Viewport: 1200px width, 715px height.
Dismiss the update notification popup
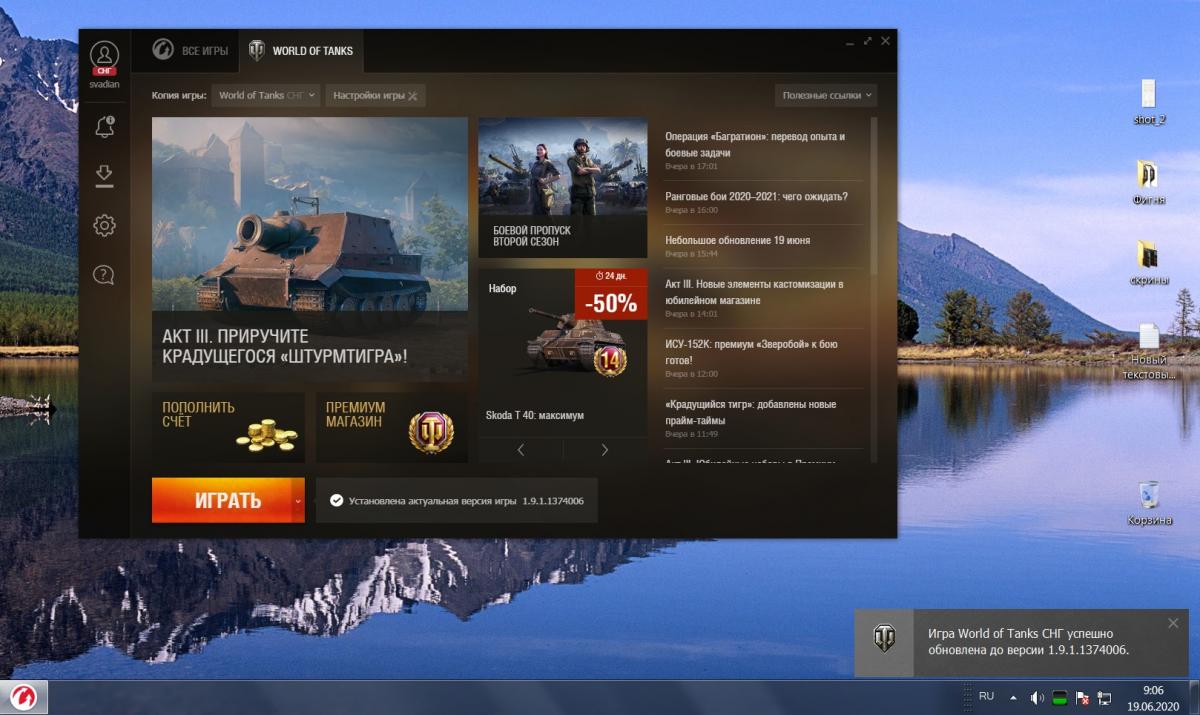pos(1173,623)
